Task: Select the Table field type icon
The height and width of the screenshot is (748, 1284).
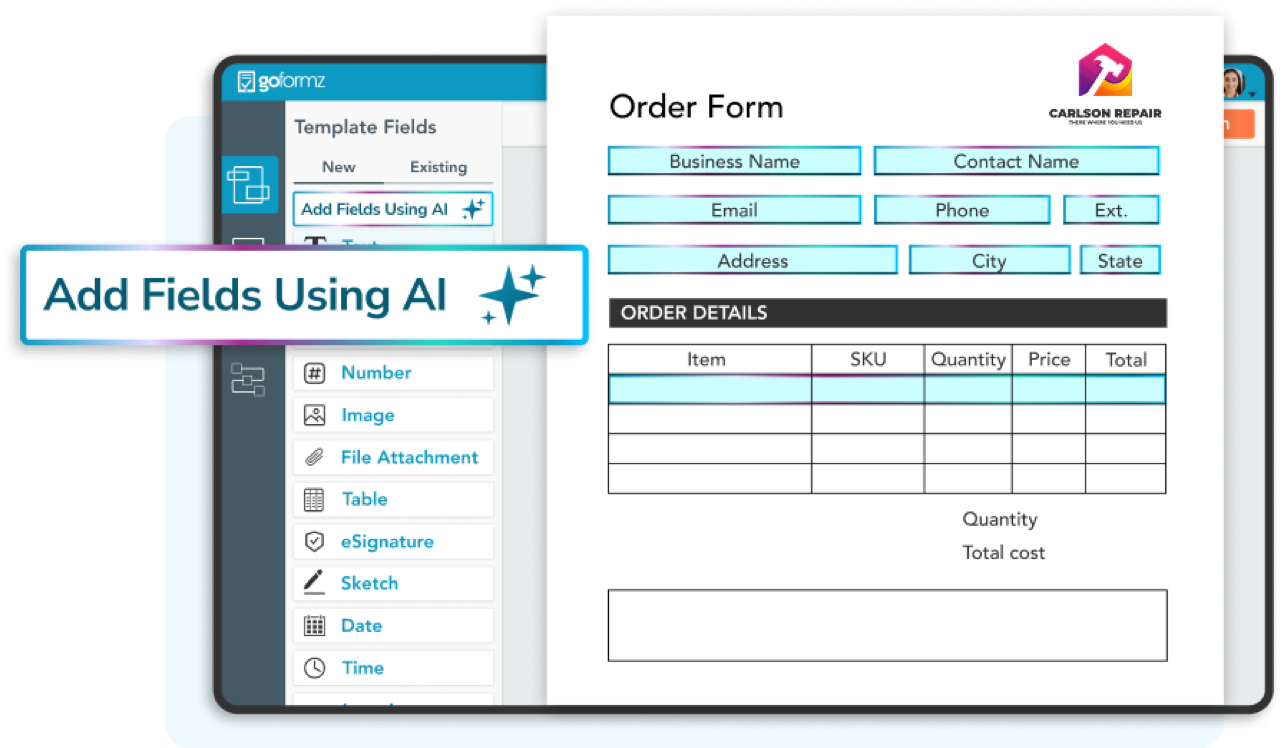Action: tap(314, 498)
